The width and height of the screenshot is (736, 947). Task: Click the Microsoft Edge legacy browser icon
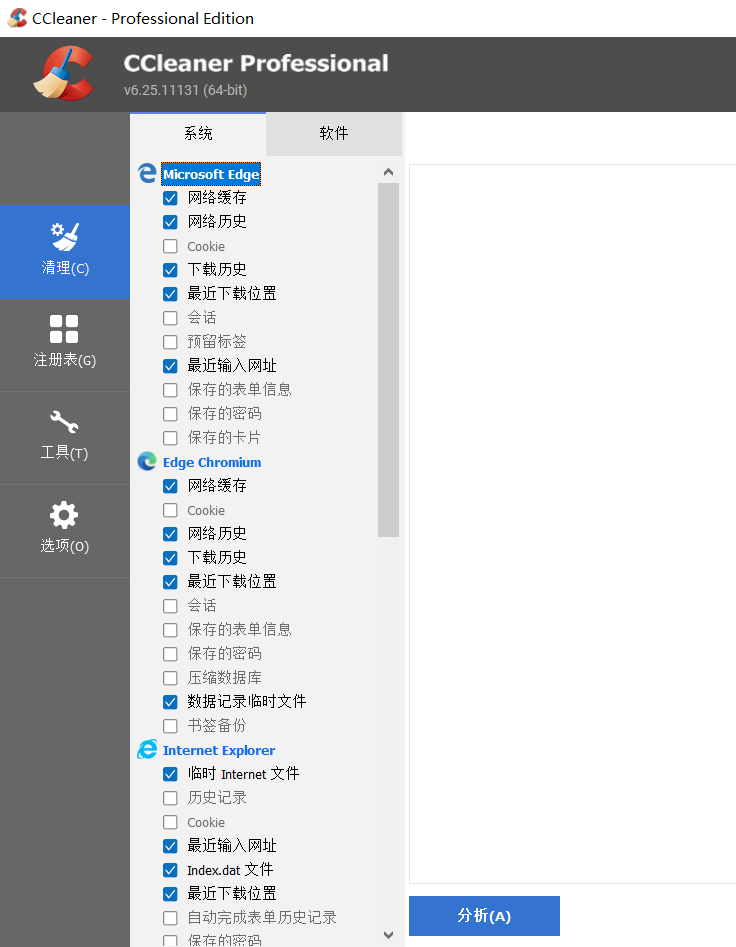pos(147,174)
